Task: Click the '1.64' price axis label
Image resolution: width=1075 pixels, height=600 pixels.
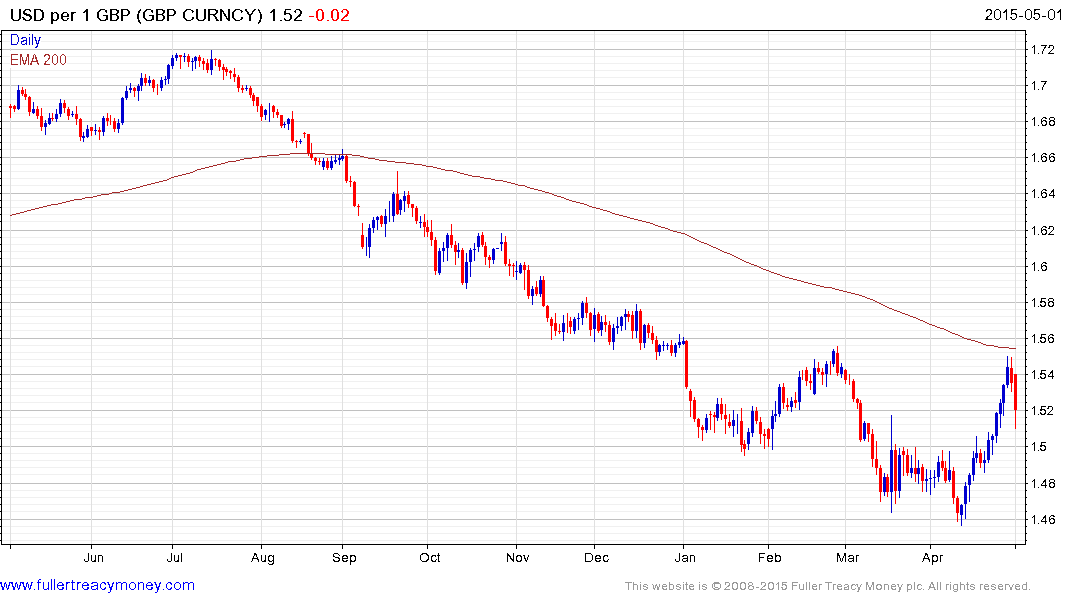Action: coord(1043,194)
